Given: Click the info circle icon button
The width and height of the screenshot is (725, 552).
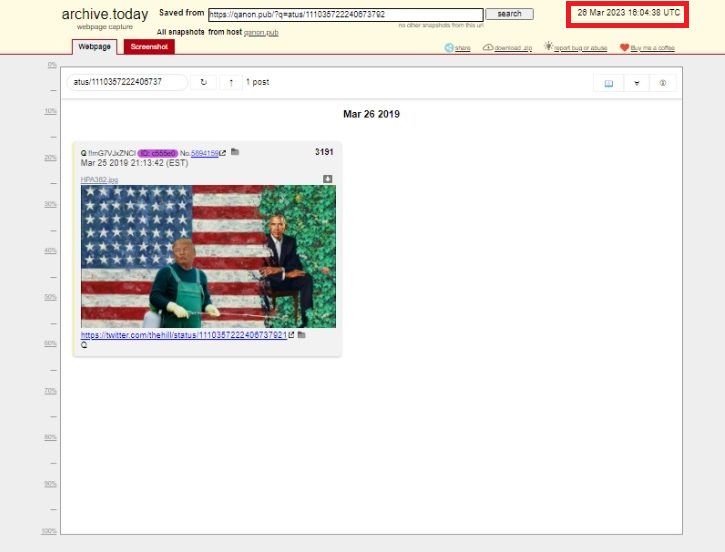Looking at the screenshot, I should (663, 83).
